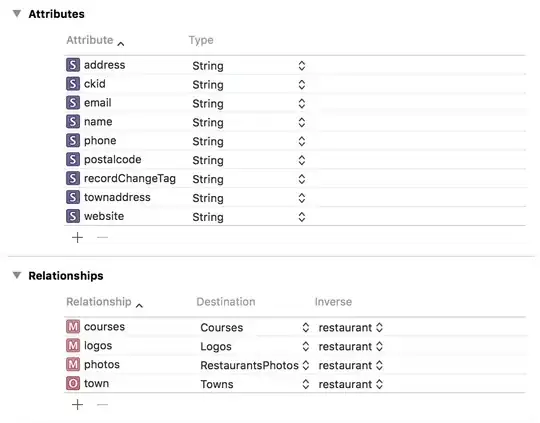Select the recordChangeTag attribute row
The width and height of the screenshot is (540, 423).
(x=295, y=178)
